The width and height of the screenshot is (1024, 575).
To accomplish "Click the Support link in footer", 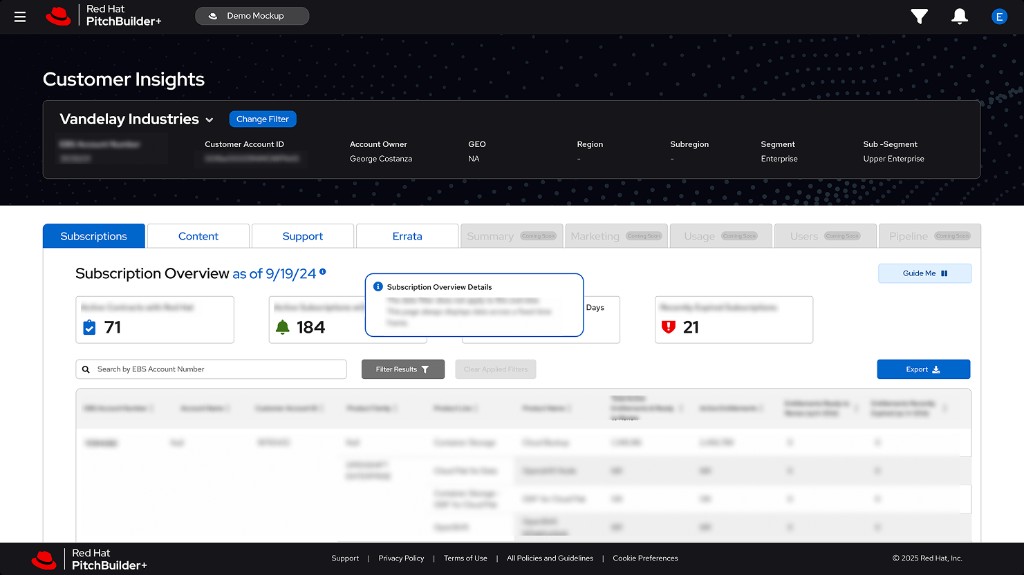I will tap(345, 558).
